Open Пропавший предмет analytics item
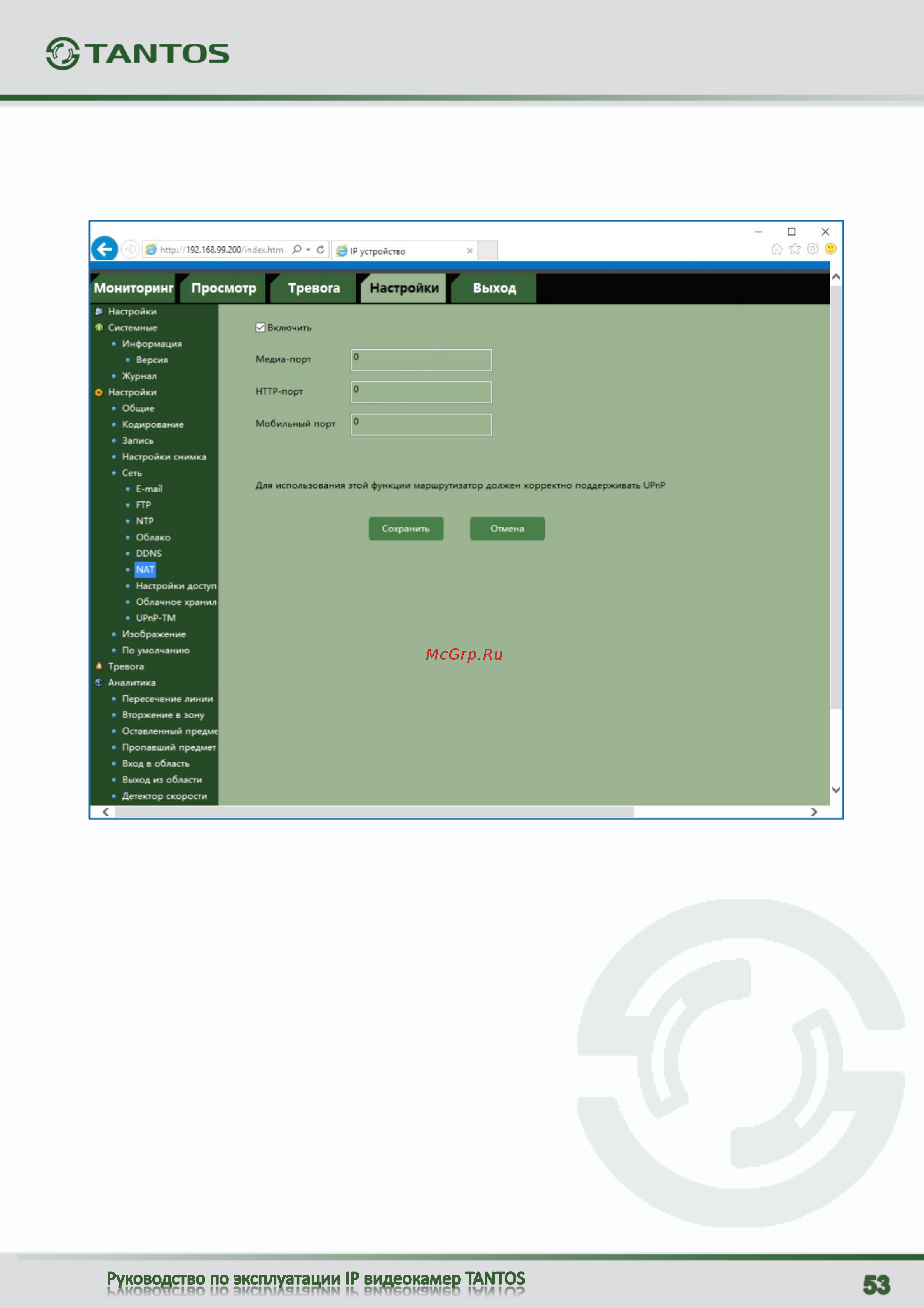This screenshot has height=1308, width=924. coord(169,747)
